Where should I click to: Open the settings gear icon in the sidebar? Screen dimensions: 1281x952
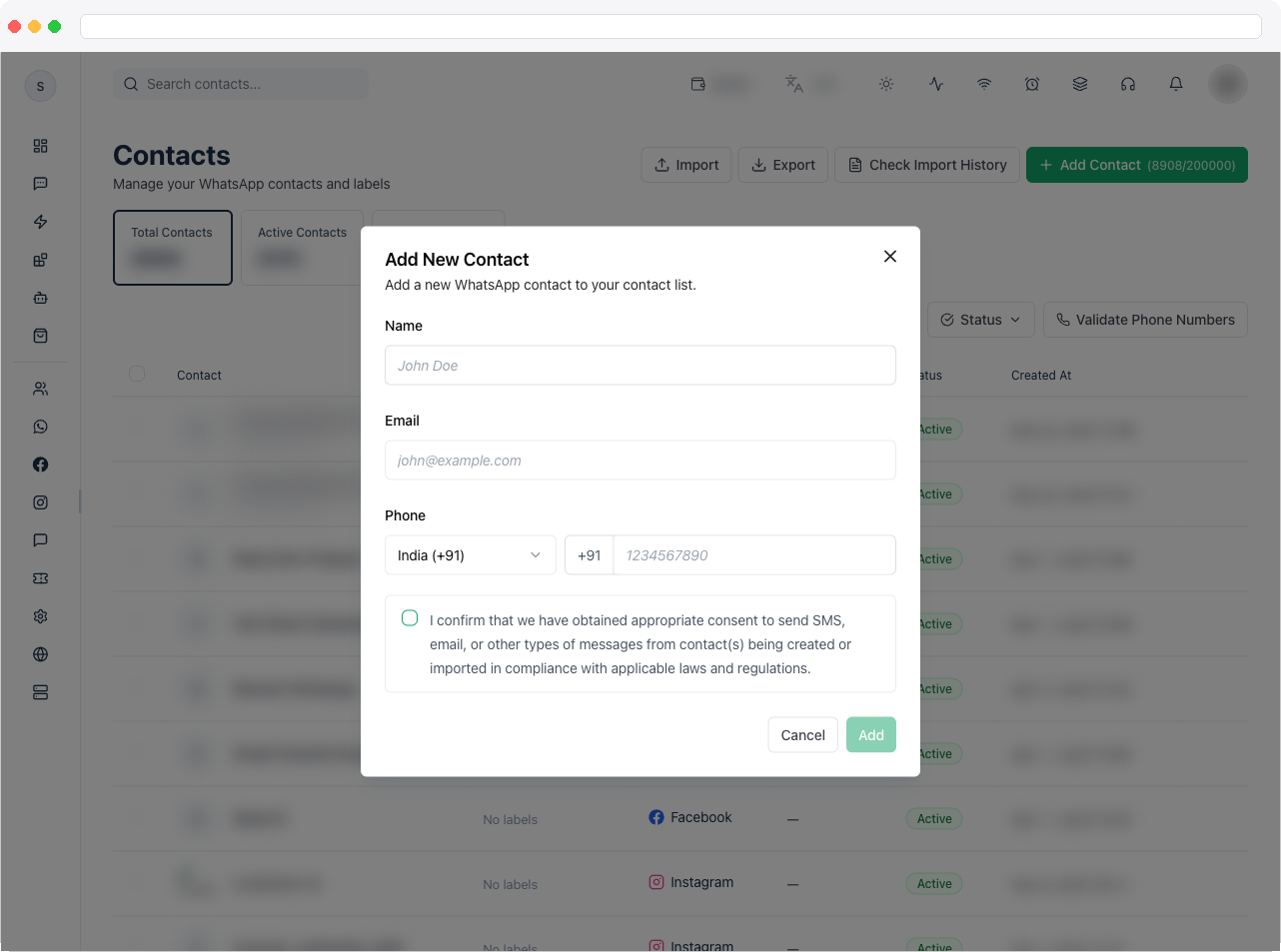point(40,616)
